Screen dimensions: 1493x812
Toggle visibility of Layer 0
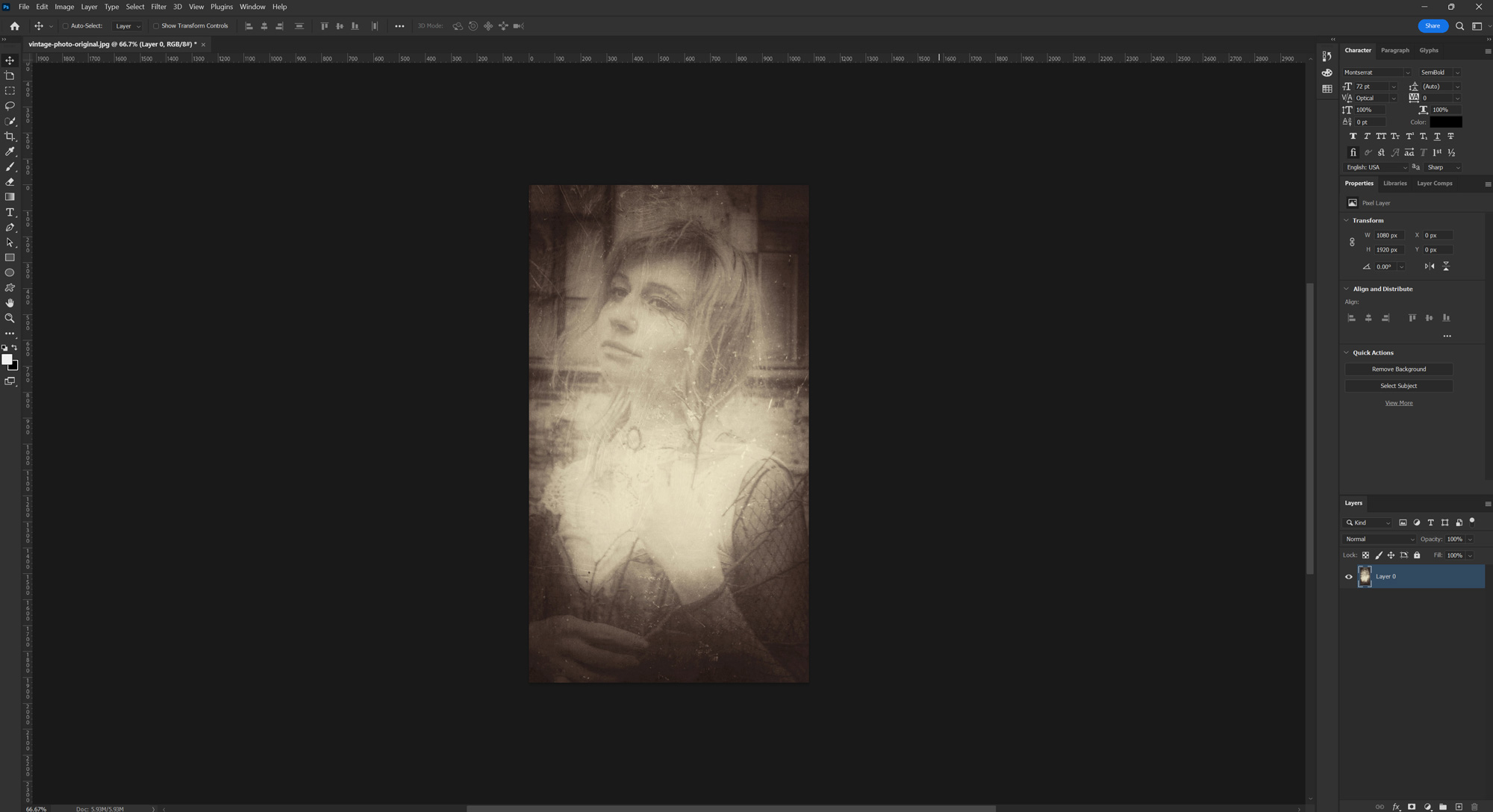(1349, 576)
